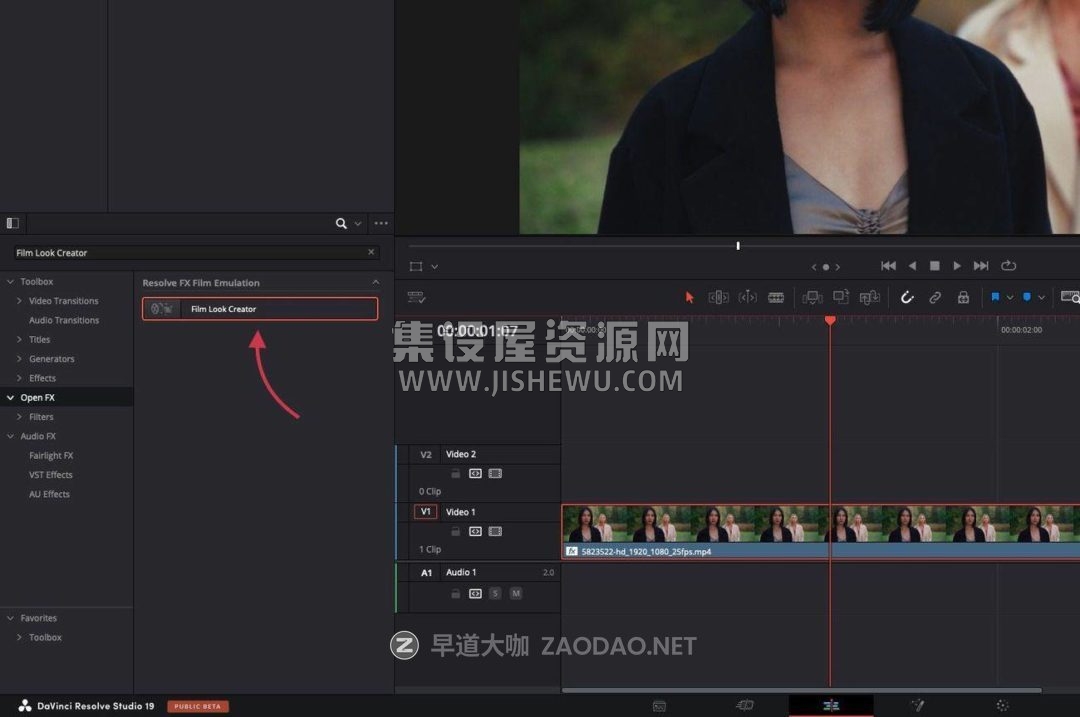Add a blue marker
Viewport: 1080px width, 717px height.
pyautogui.click(x=1027, y=297)
